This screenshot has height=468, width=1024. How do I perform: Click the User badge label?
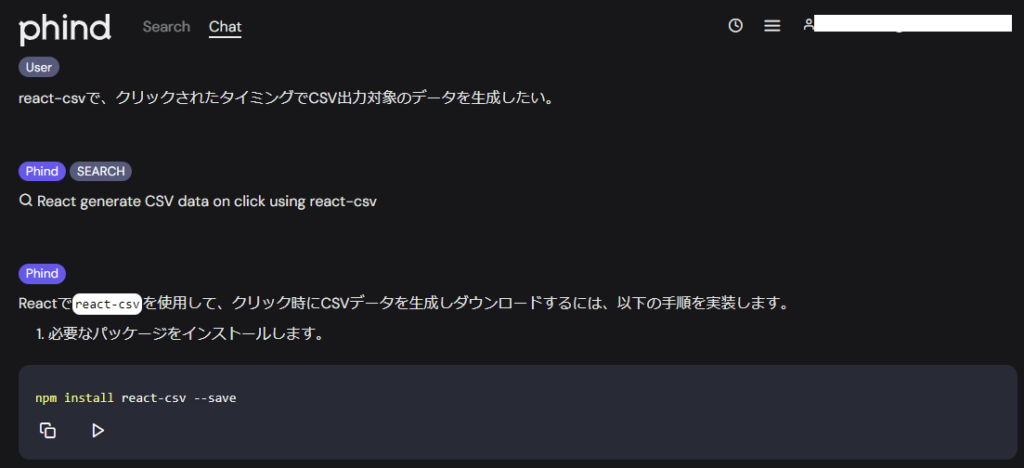(39, 67)
